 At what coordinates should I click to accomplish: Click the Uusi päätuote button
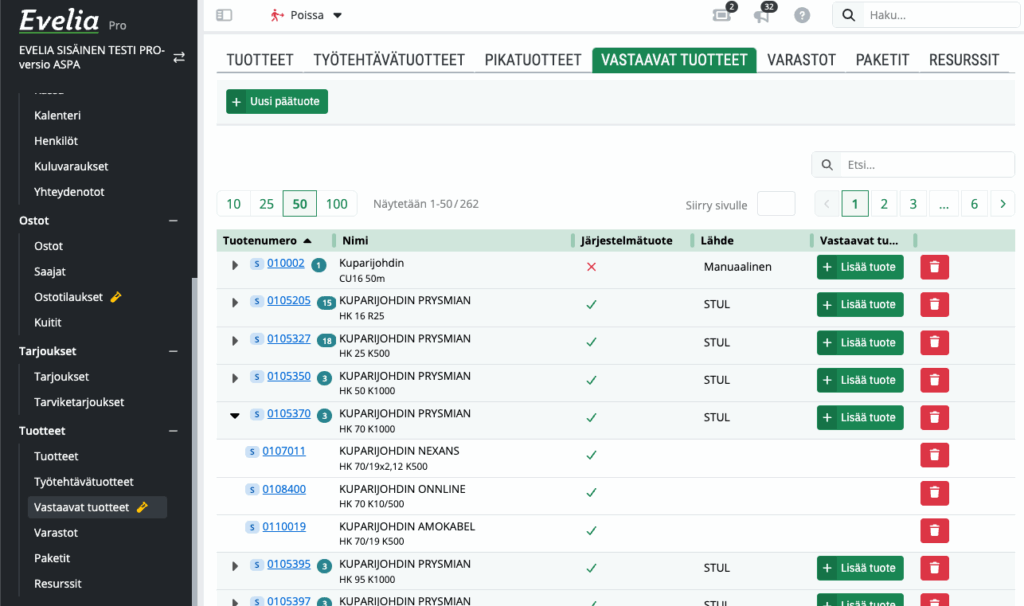(277, 101)
